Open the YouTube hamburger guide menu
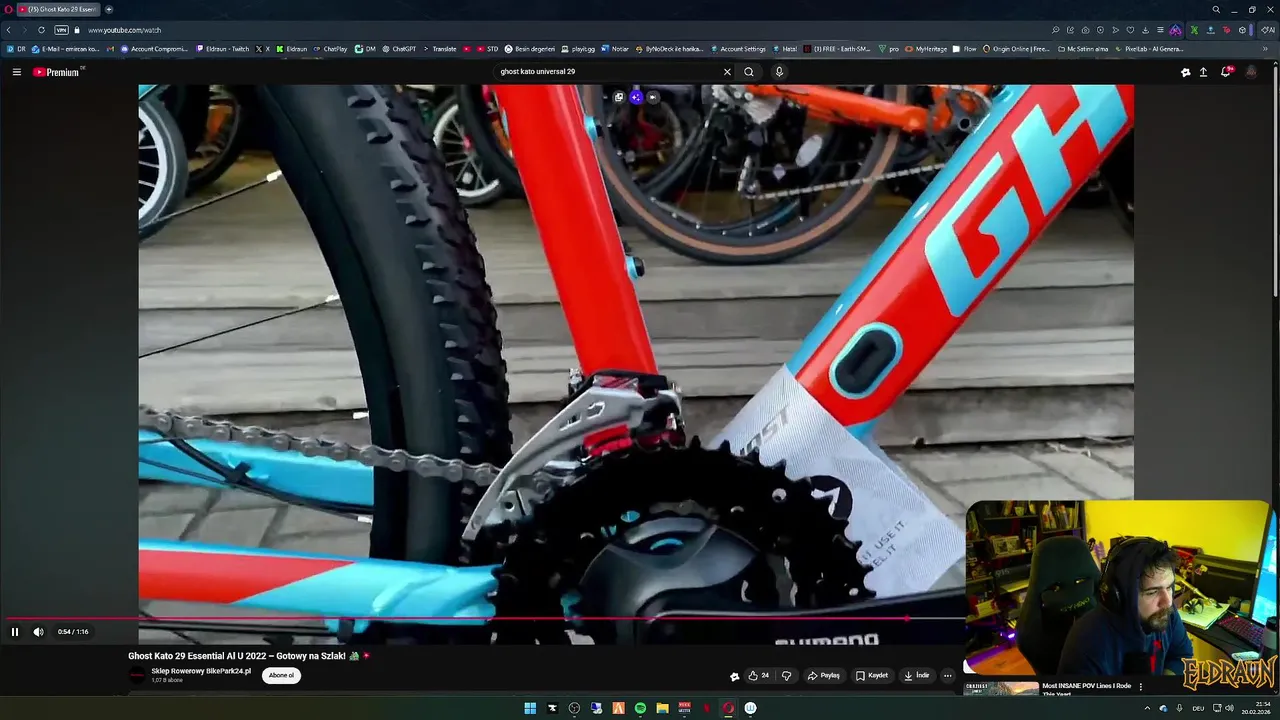The width and height of the screenshot is (1280, 720). coord(16,72)
